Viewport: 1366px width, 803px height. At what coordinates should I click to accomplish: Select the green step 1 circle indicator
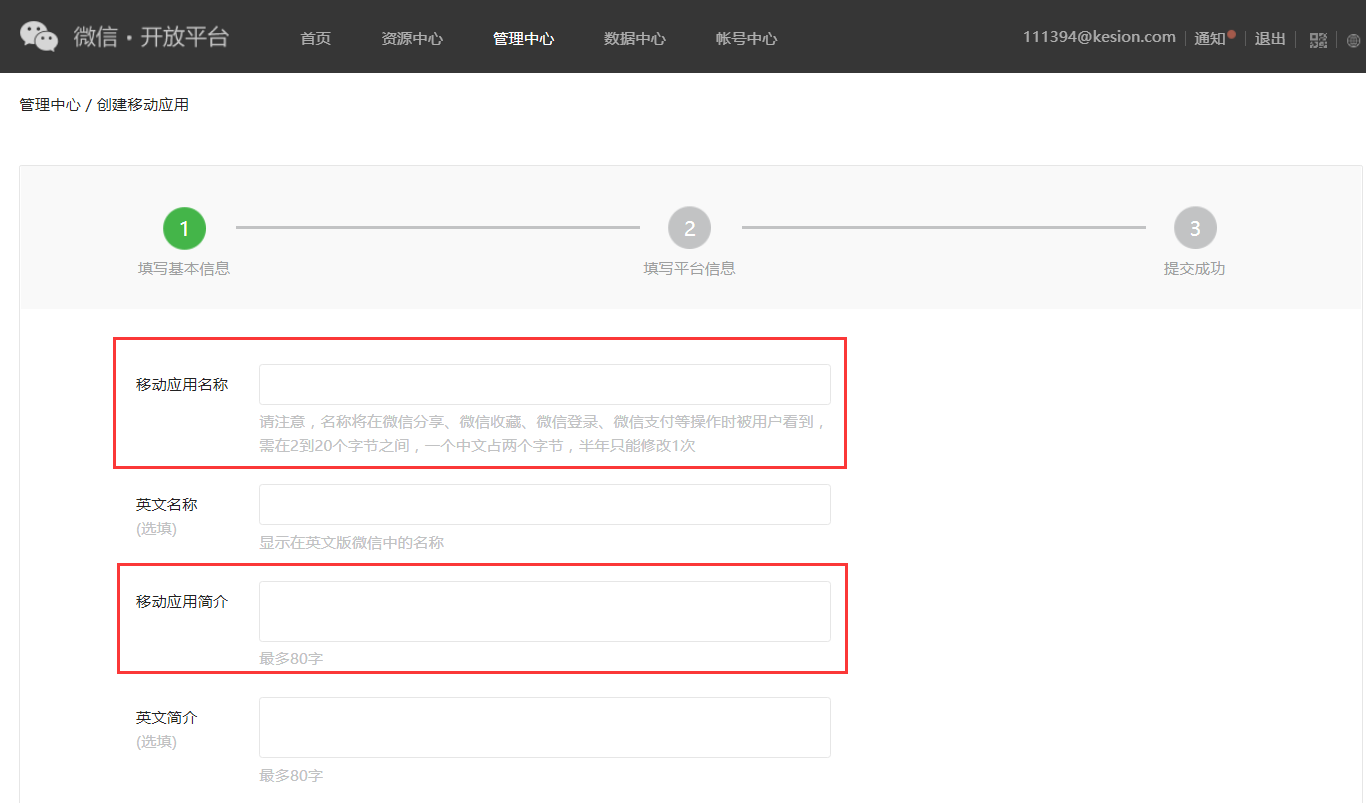click(x=184, y=227)
